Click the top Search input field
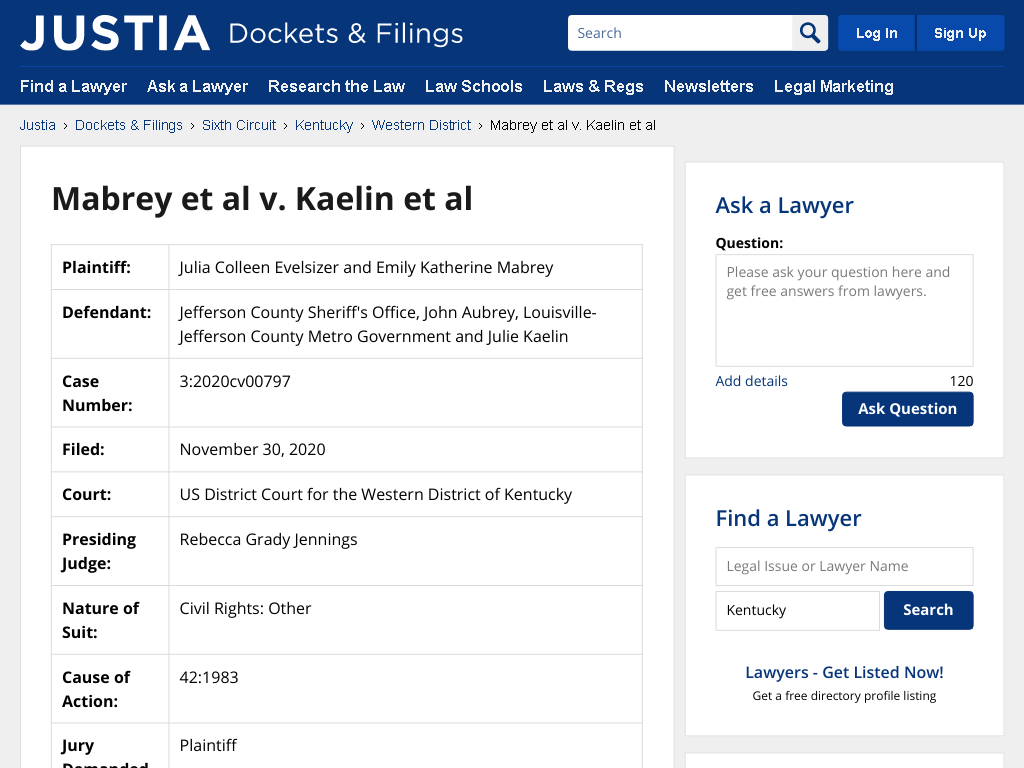The width and height of the screenshot is (1024, 768). point(680,33)
